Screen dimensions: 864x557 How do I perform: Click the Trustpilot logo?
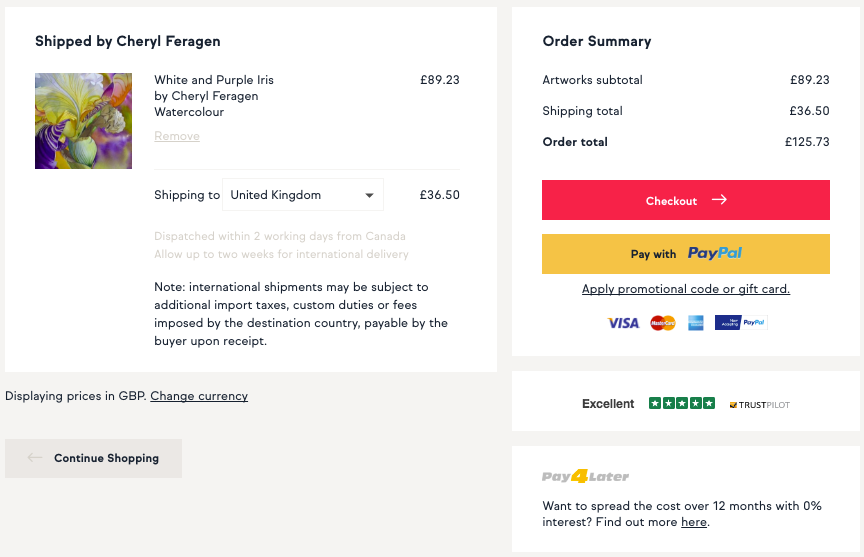pos(759,404)
